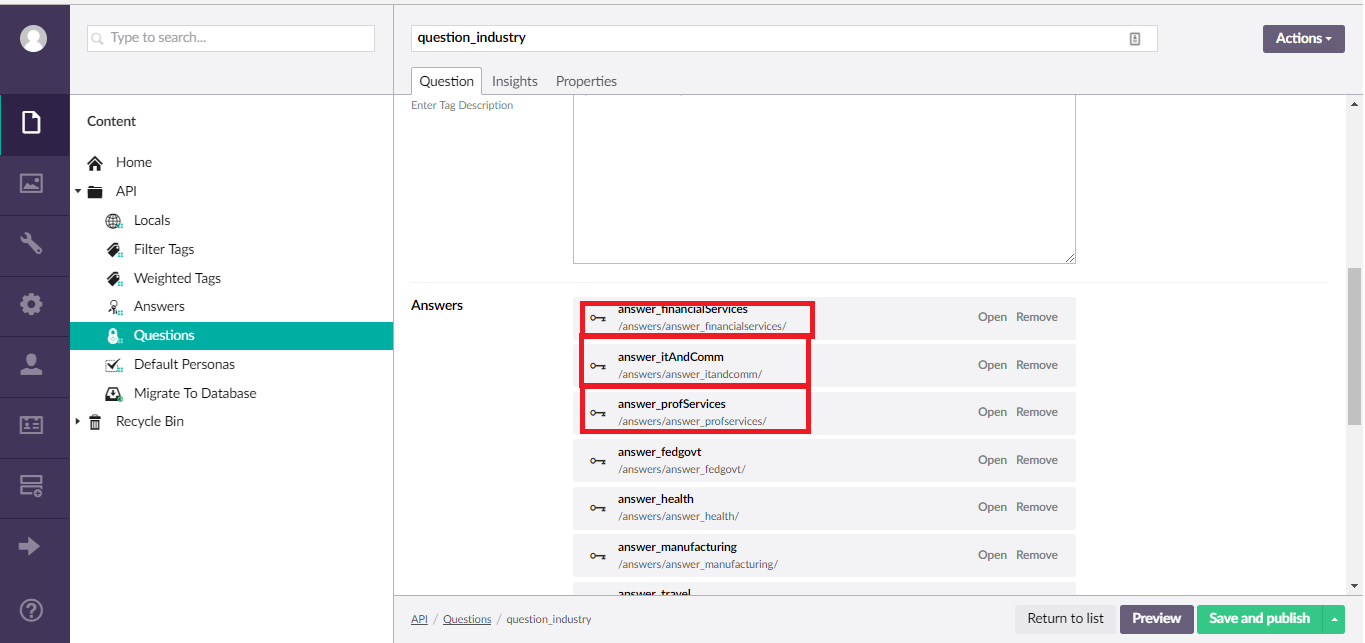Click API breadcrumb link
Image resolution: width=1365 pixels, height=643 pixels.
pos(419,620)
